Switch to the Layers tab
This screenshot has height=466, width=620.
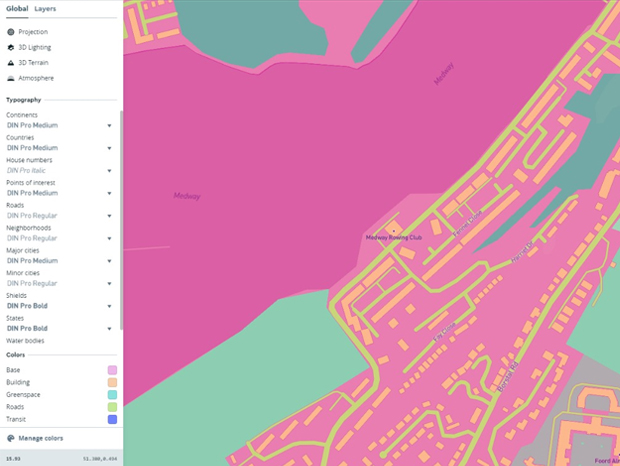point(45,9)
